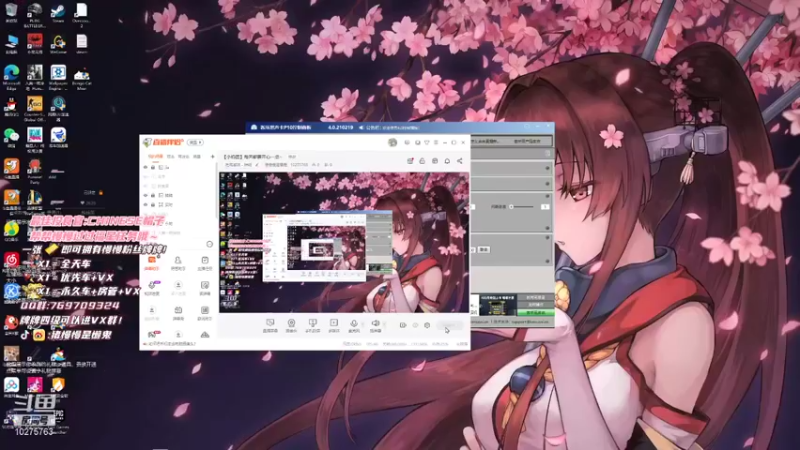The image size is (800, 450).
Task: Click the speaker icon in the rear window title bar
Action: click(361, 128)
